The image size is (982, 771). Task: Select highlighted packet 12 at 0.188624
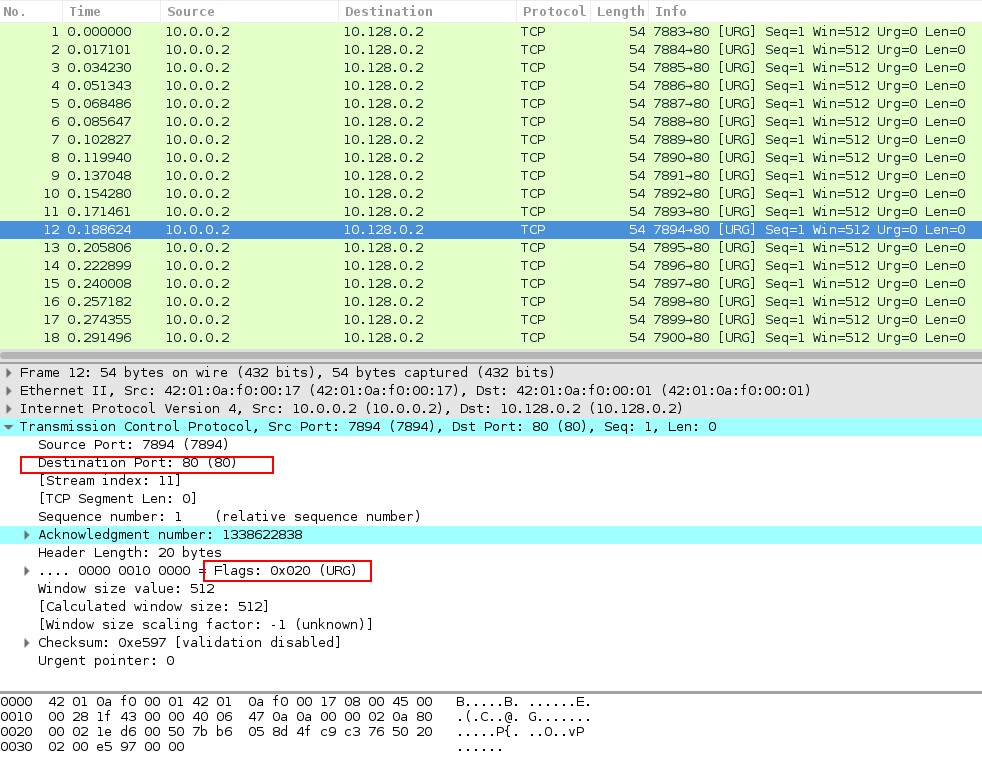491,230
